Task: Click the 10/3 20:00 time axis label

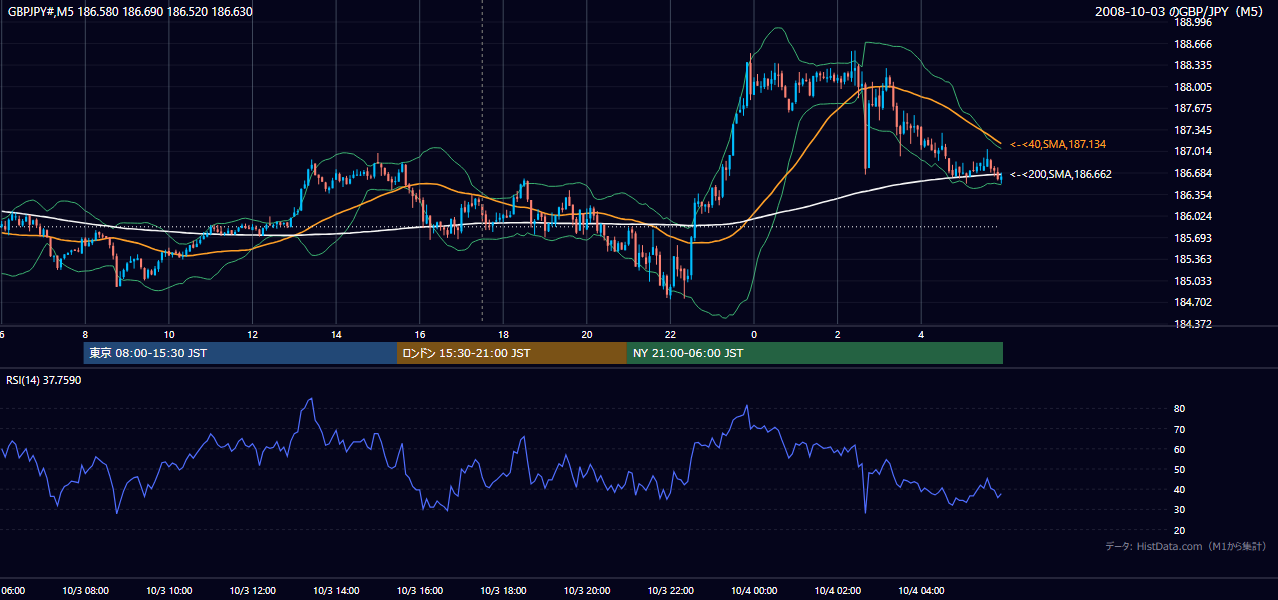Action: point(587,591)
